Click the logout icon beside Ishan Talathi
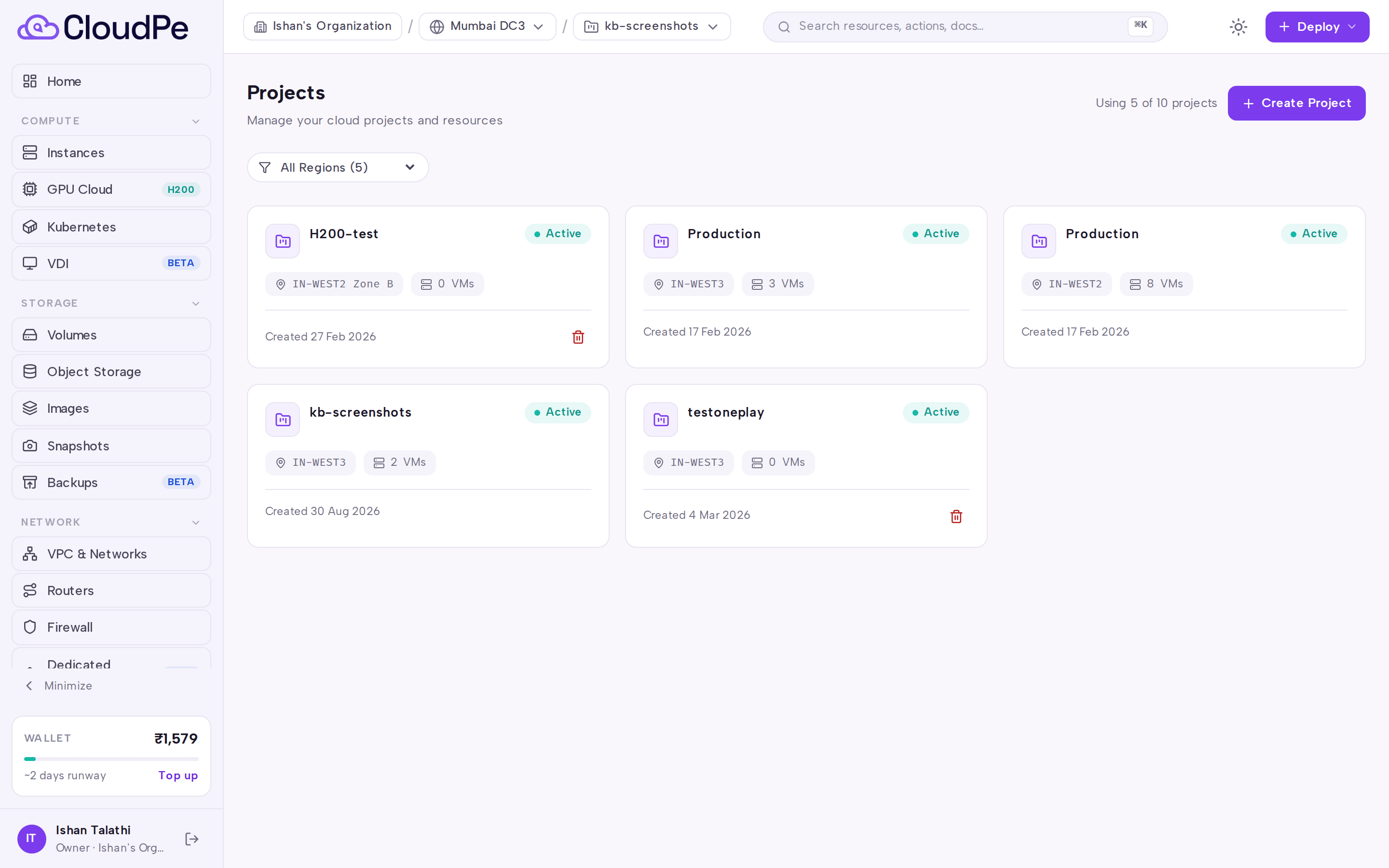The height and width of the screenshot is (868, 1389). point(191,839)
